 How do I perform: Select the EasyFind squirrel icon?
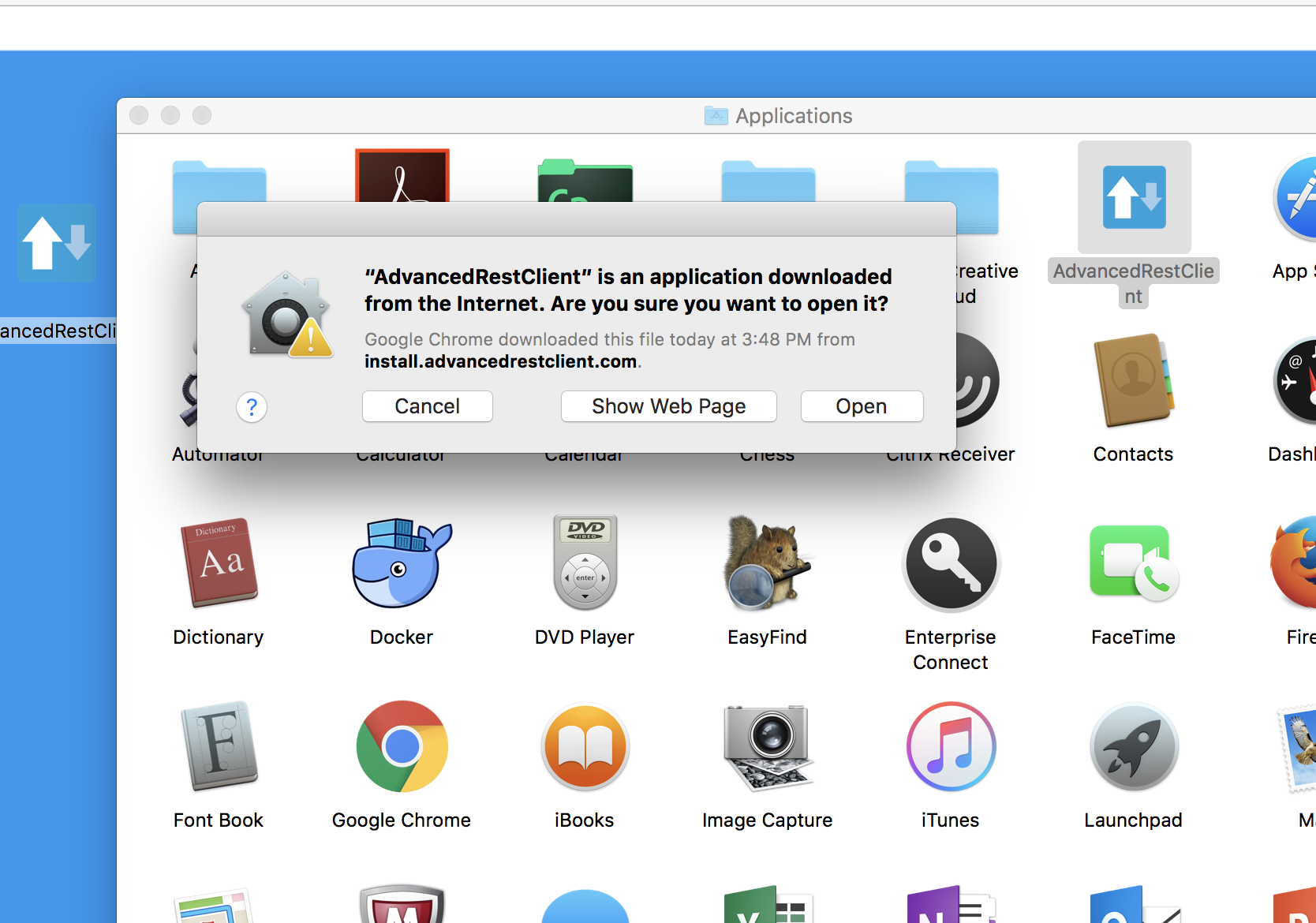point(767,563)
